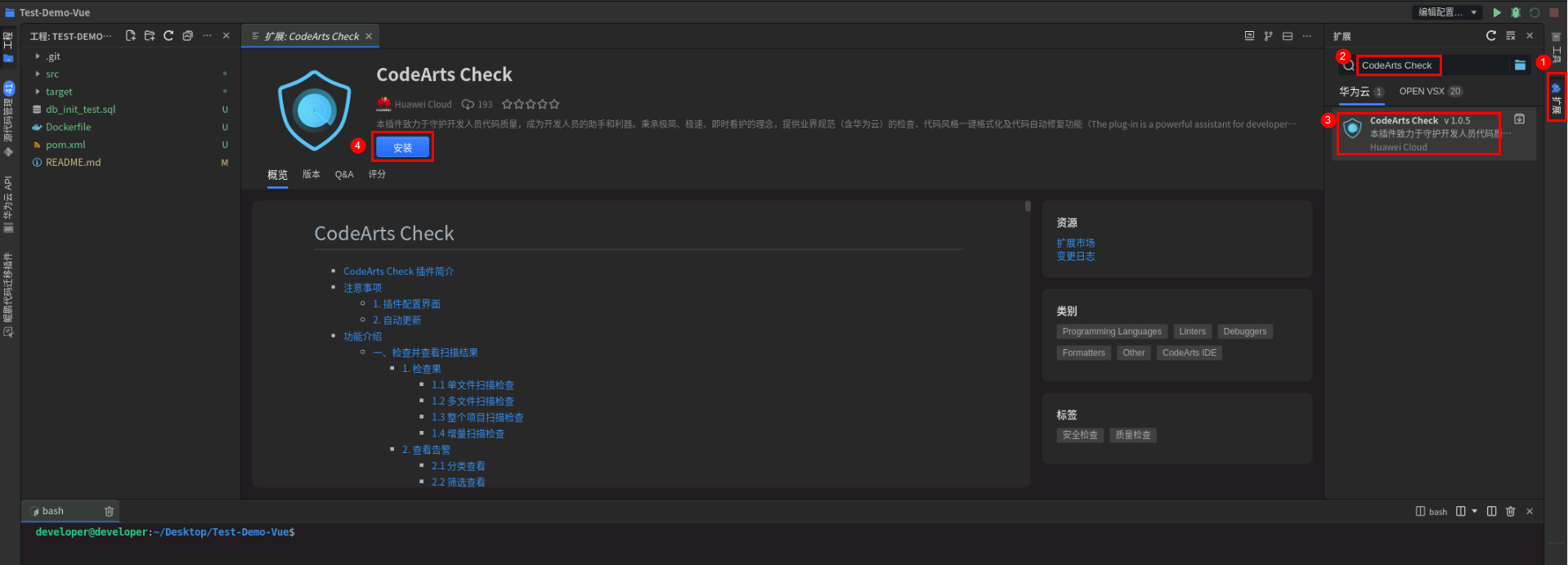Click the Huawei Cloud publisher name

click(x=423, y=105)
